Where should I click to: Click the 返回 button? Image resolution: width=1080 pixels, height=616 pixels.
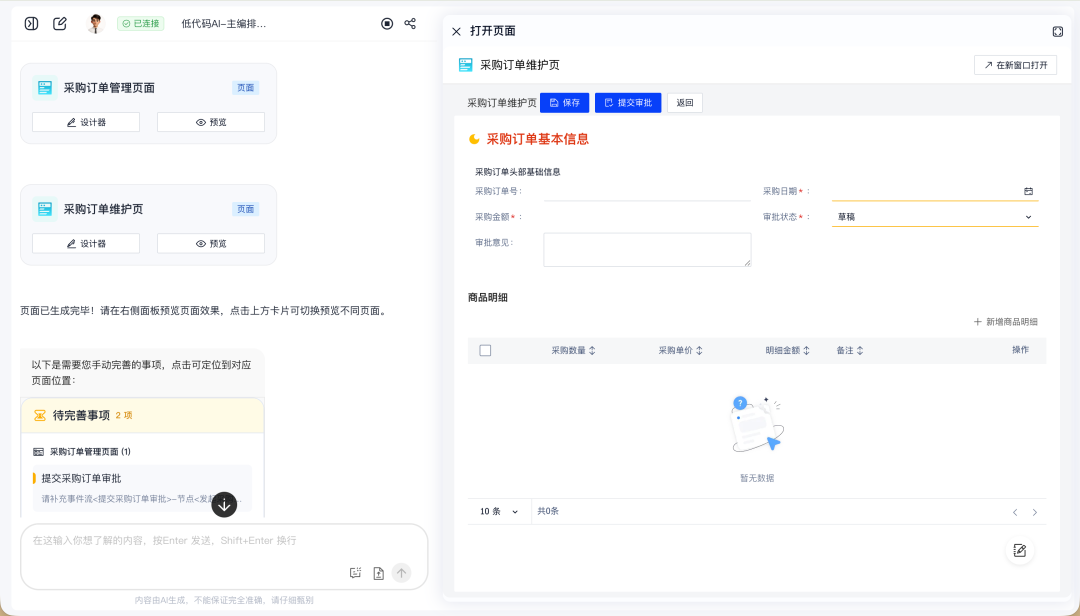(685, 103)
